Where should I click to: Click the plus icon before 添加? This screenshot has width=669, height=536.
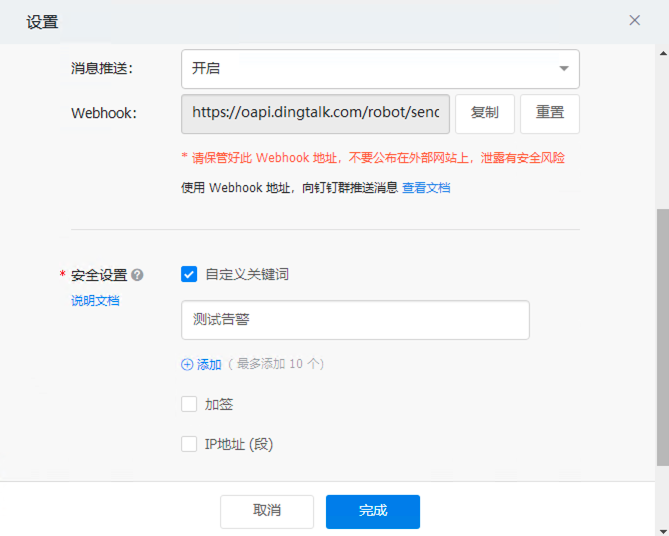[187, 365]
